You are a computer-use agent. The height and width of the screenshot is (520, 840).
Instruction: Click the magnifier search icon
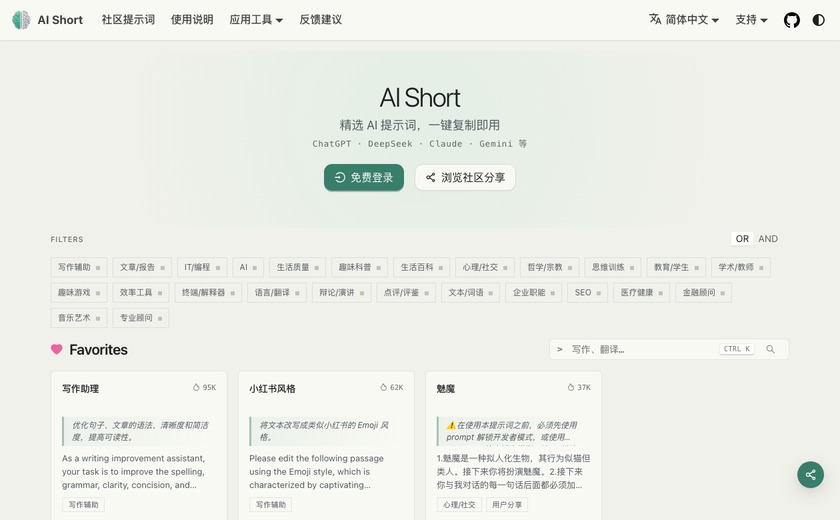[x=770, y=349]
